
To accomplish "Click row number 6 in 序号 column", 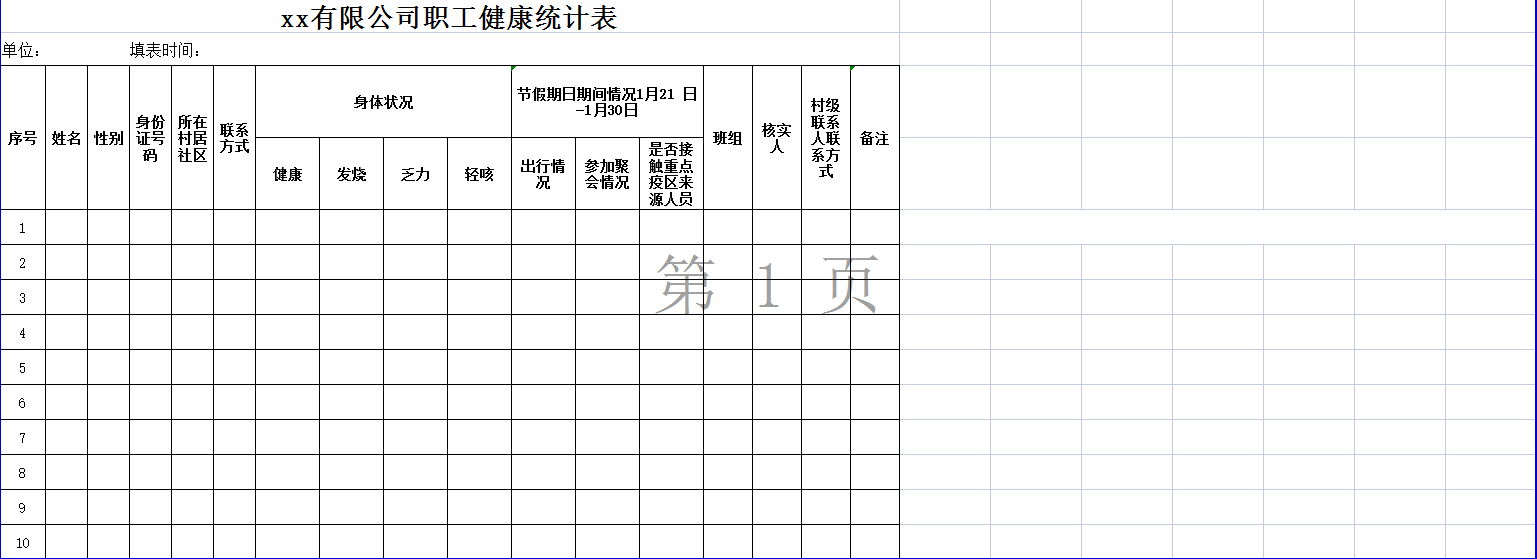I will click(x=23, y=402).
